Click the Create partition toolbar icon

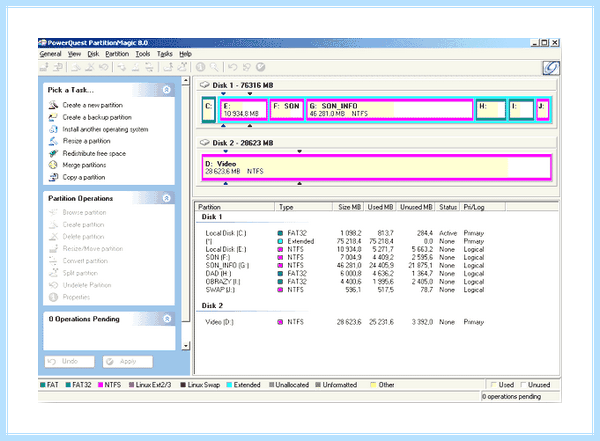[75, 67]
